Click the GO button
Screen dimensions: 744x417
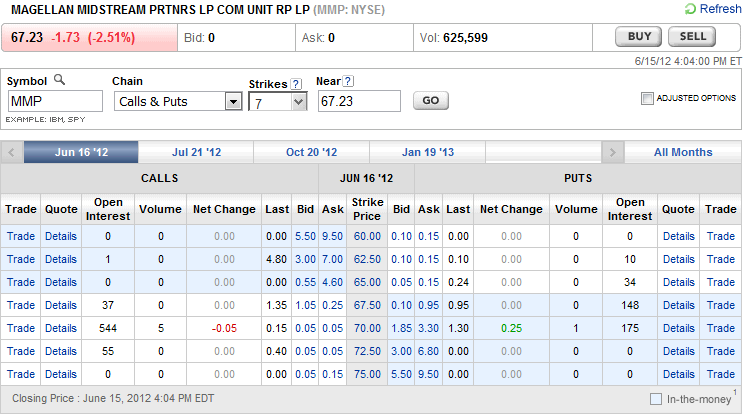pyautogui.click(x=431, y=101)
